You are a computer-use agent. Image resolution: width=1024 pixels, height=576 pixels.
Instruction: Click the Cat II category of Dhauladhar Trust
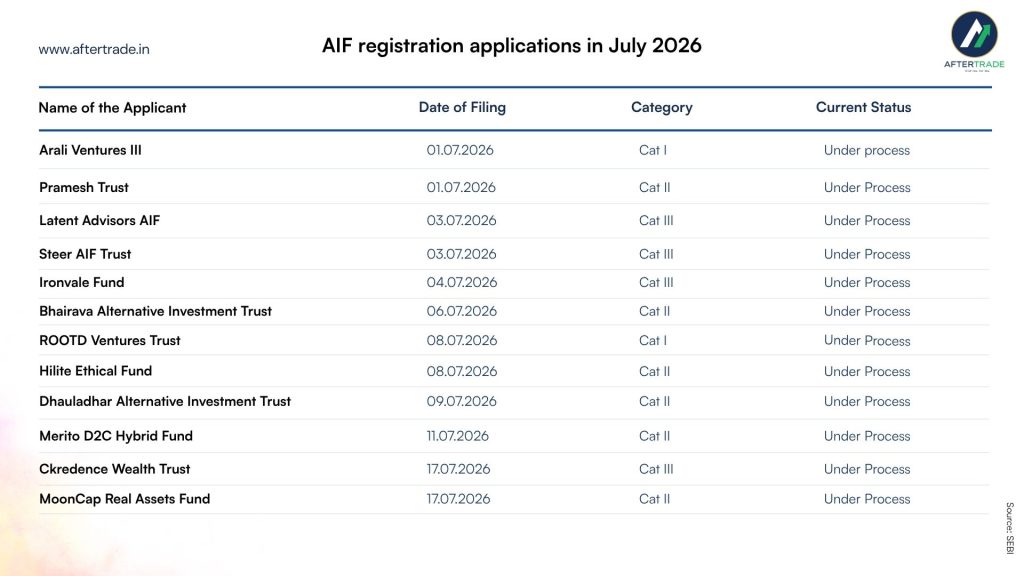(x=655, y=402)
